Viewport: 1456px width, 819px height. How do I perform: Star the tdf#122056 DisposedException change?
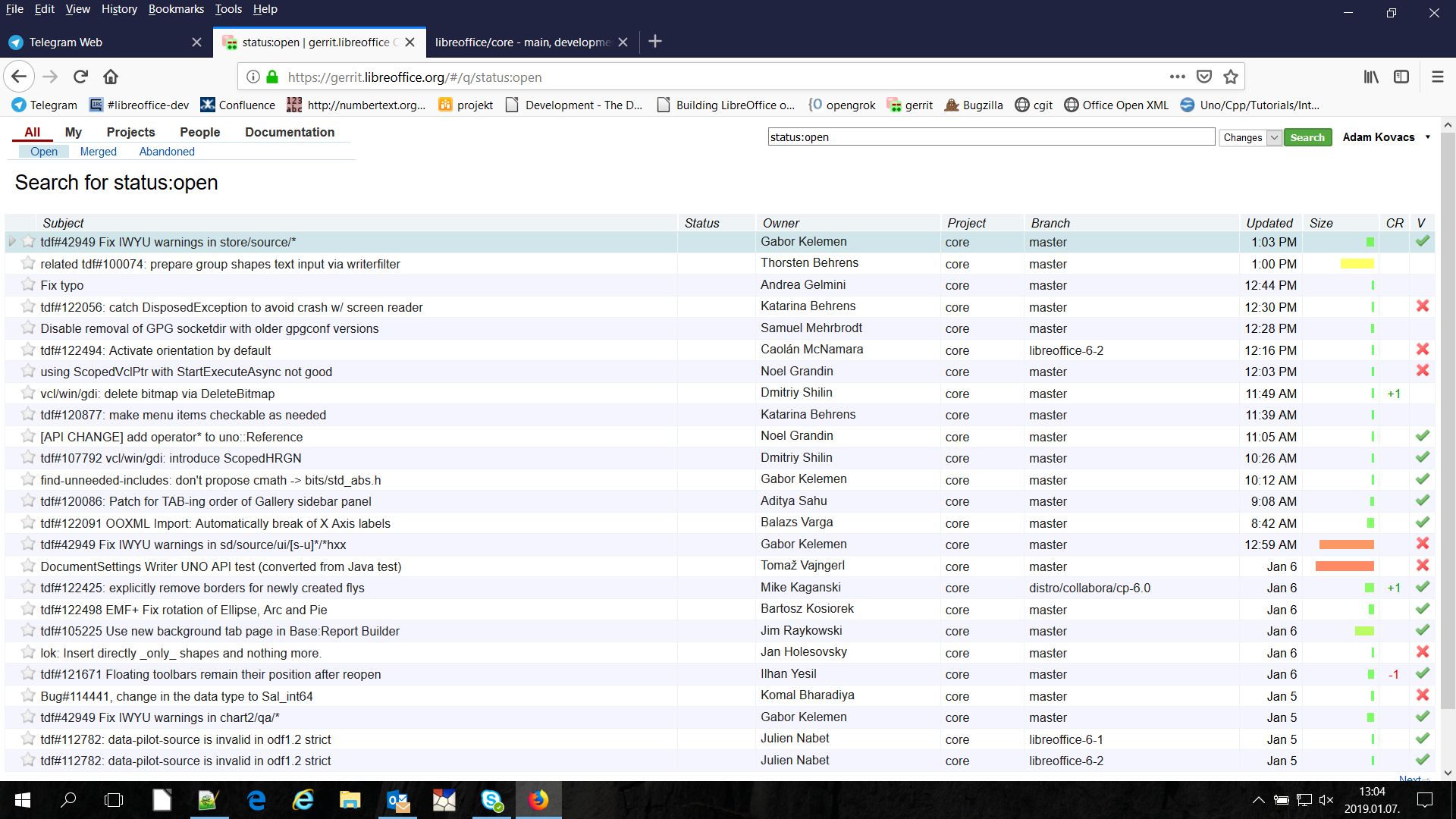click(x=28, y=306)
